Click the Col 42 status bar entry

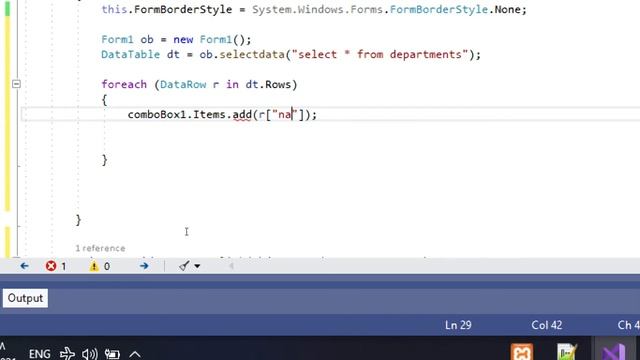coord(547,325)
